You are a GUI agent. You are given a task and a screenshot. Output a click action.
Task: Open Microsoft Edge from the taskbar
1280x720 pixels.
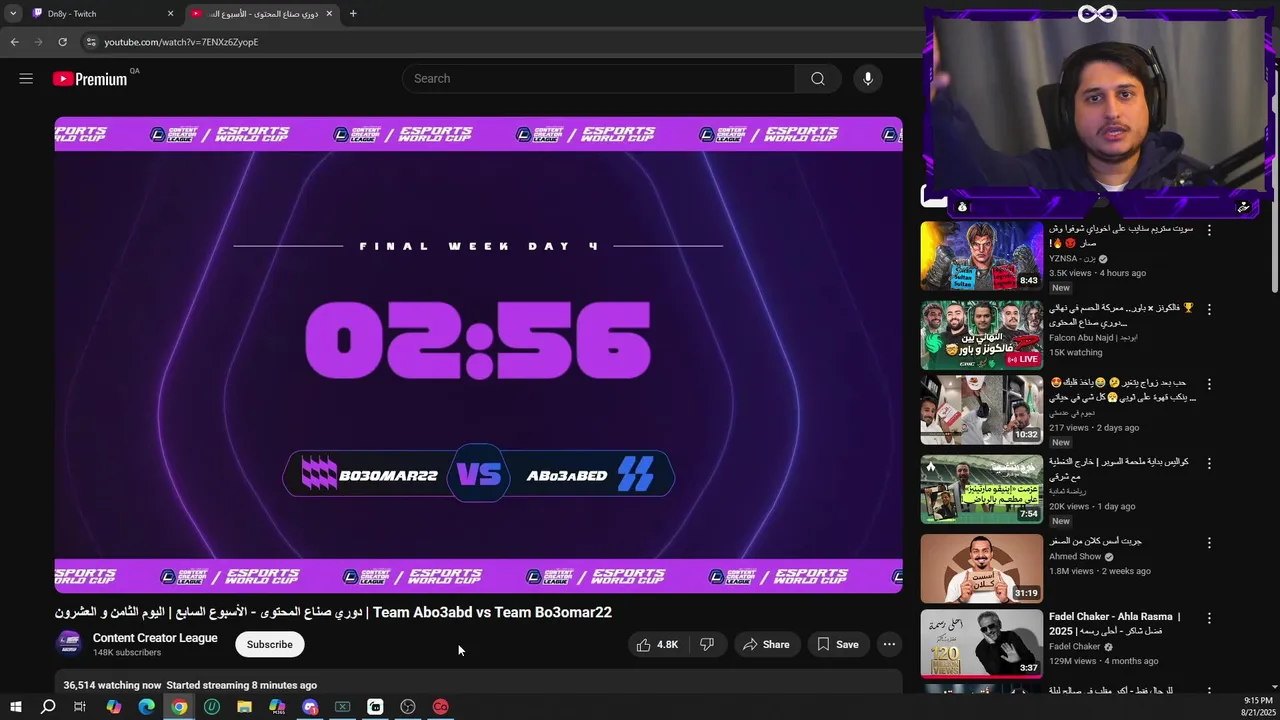click(146, 707)
